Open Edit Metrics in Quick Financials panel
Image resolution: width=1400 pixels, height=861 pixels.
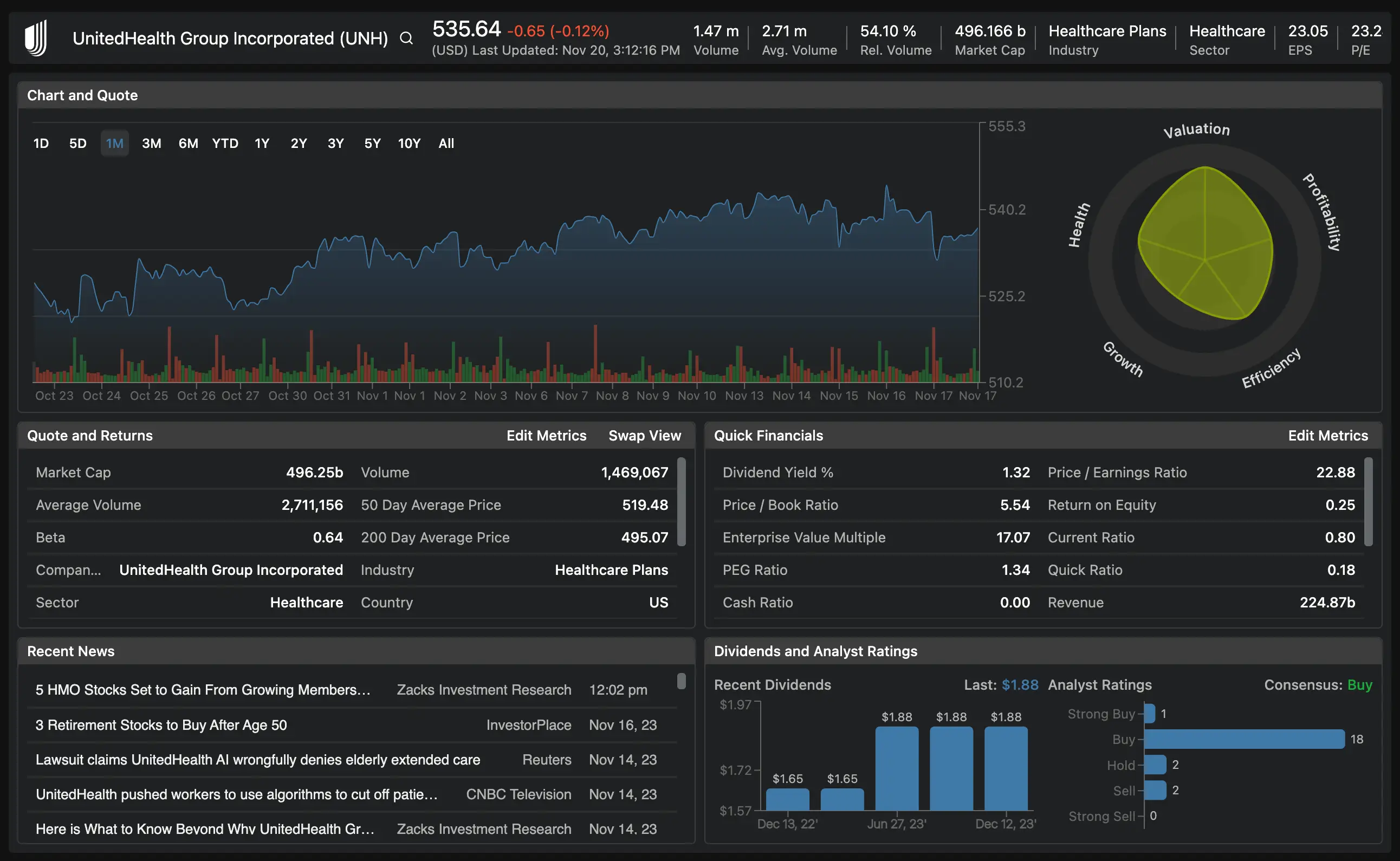[x=1329, y=436]
